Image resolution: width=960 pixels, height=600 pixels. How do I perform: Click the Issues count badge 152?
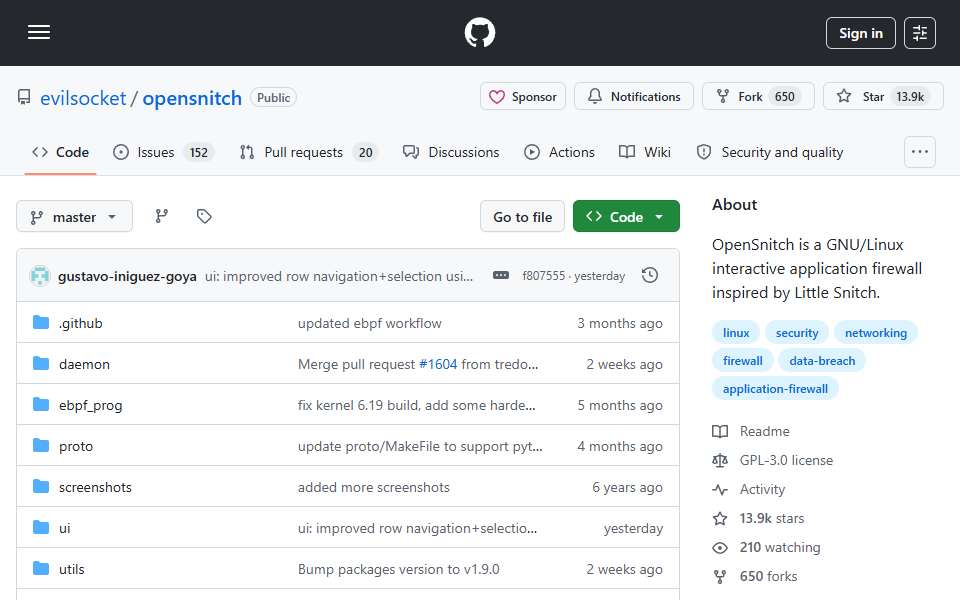tap(198, 152)
